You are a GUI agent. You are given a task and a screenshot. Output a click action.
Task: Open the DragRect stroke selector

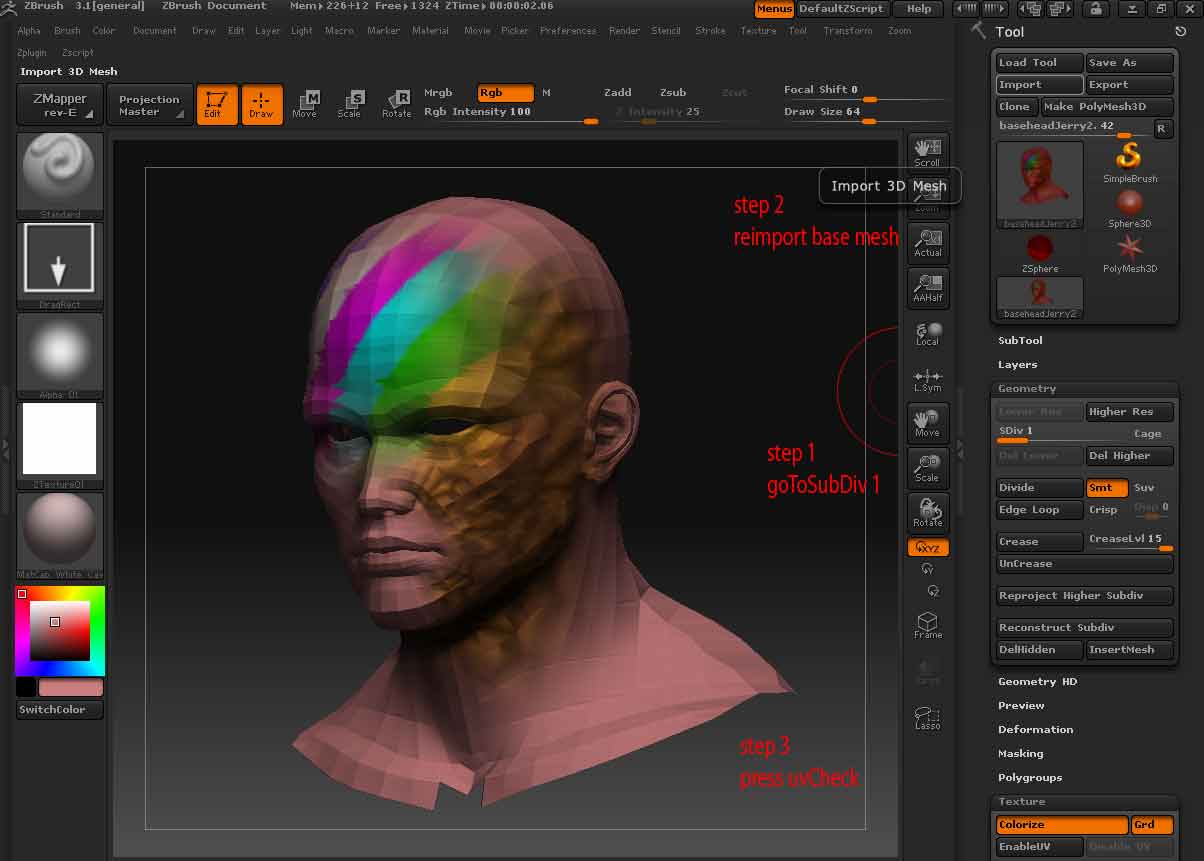coord(60,265)
